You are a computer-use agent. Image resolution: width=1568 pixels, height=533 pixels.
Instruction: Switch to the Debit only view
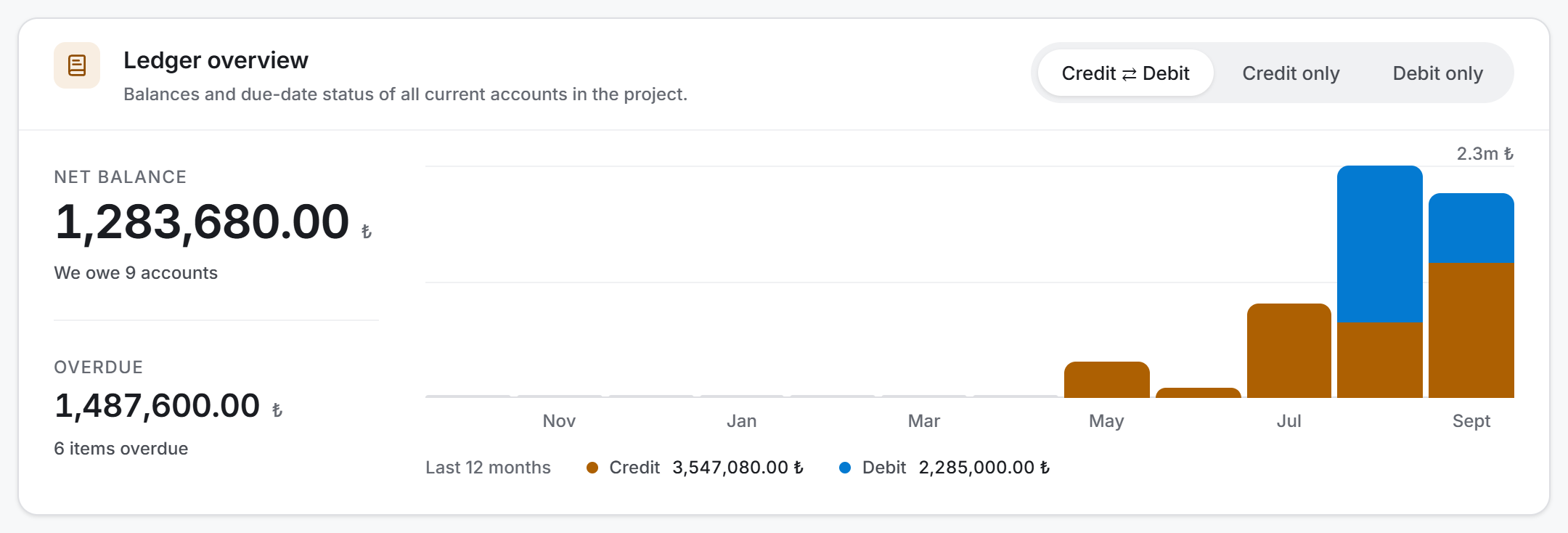point(1437,73)
